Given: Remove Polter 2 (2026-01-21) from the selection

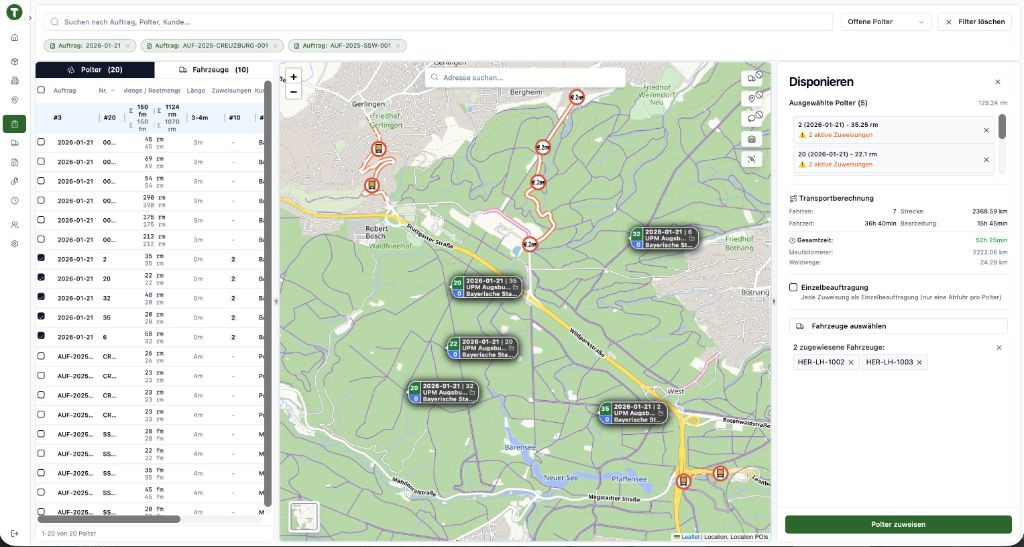Looking at the screenshot, I should coord(986,130).
